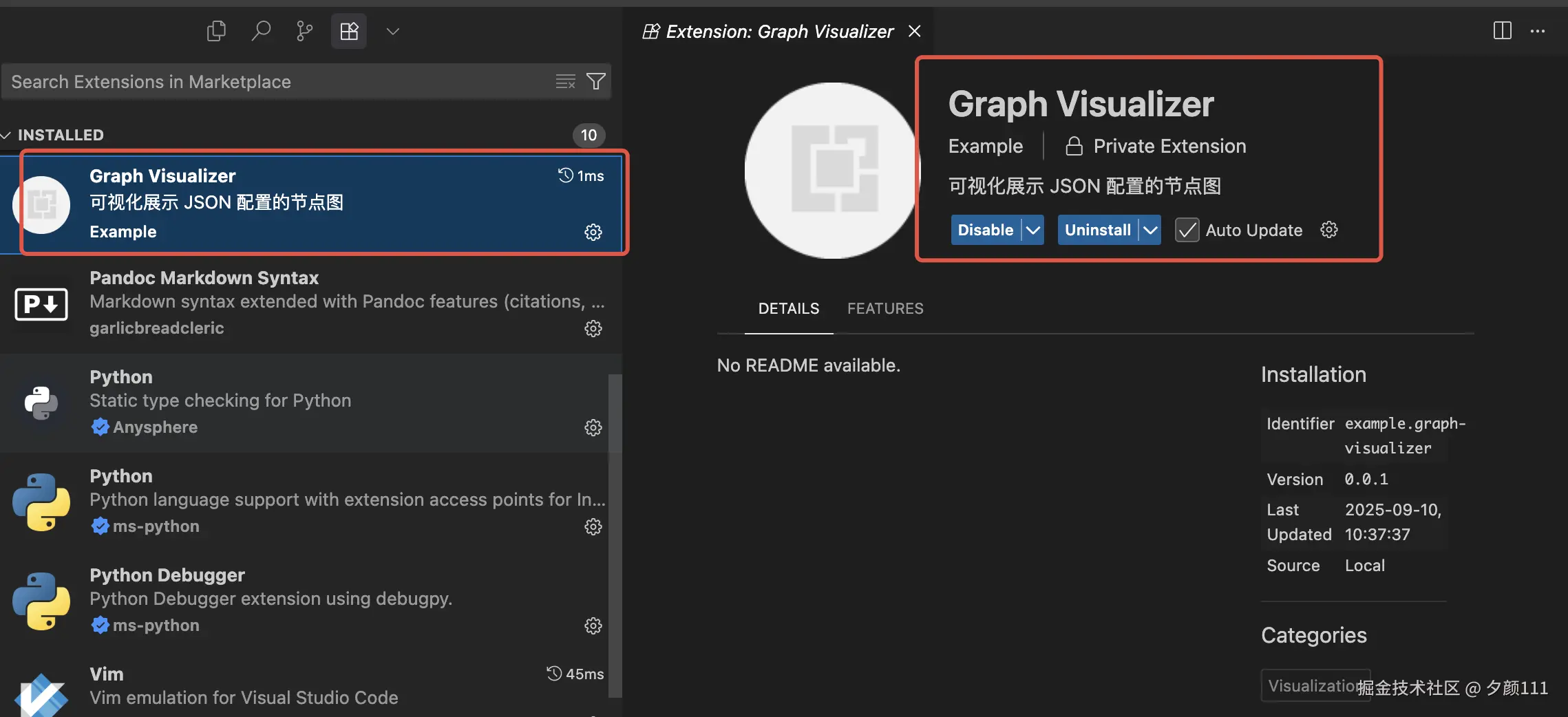Open the extensions filter funnel icon

point(596,81)
